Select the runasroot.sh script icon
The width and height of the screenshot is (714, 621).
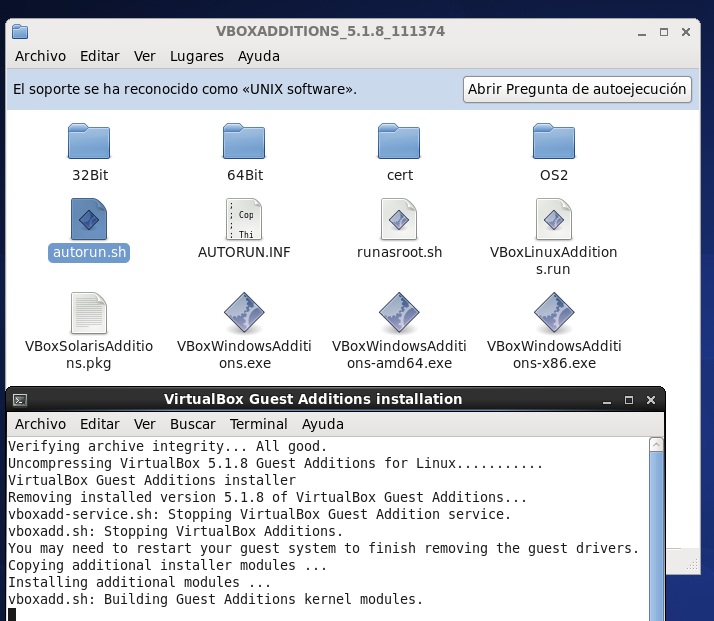pyautogui.click(x=399, y=219)
